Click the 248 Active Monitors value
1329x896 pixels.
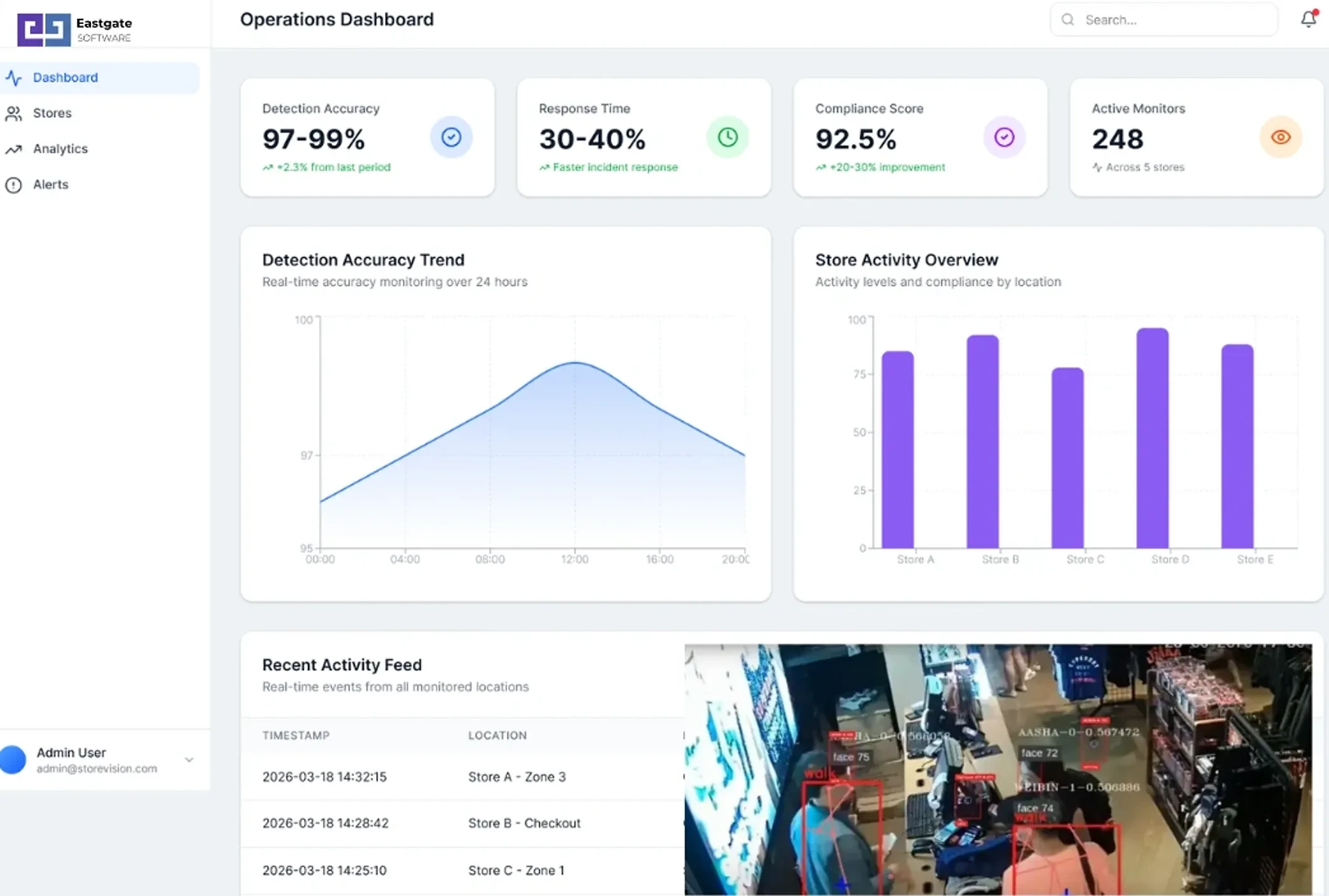(x=1118, y=139)
